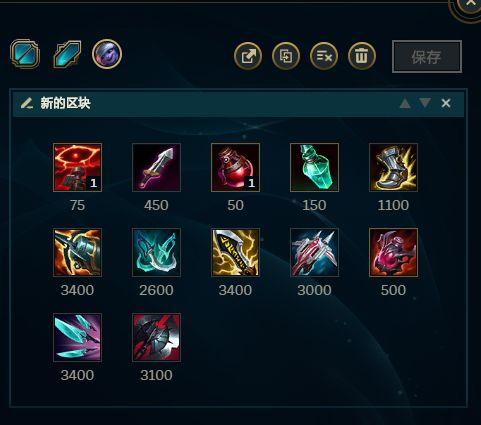Select the first map toggle icon

pos(25,54)
